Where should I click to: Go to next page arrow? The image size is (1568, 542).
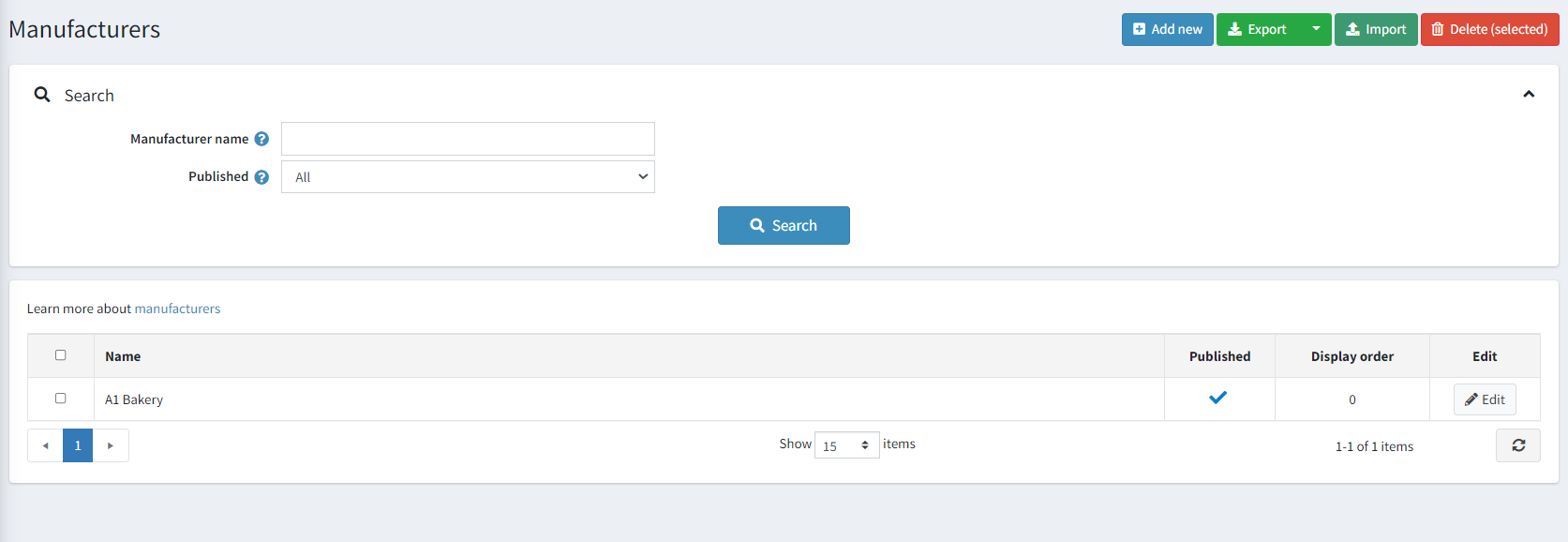[x=111, y=445]
